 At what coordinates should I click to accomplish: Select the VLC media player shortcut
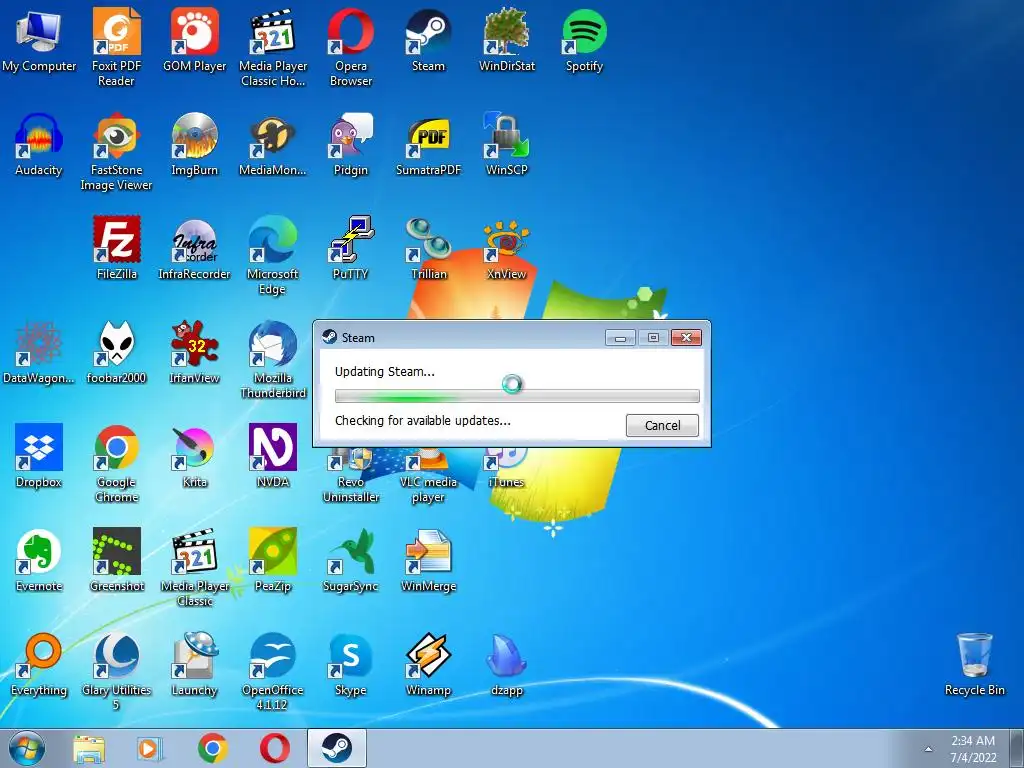tap(428, 475)
